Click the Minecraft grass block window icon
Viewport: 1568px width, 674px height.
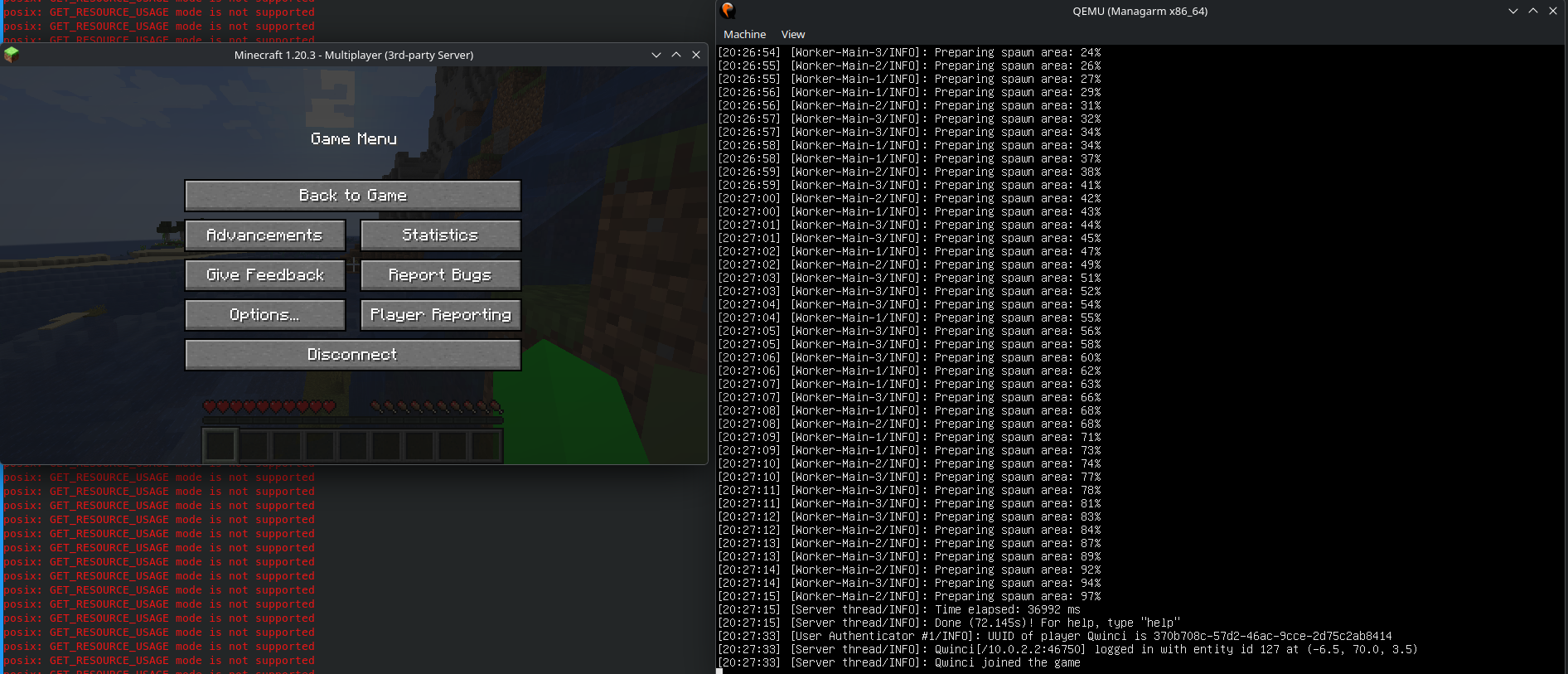pyautogui.click(x=12, y=55)
